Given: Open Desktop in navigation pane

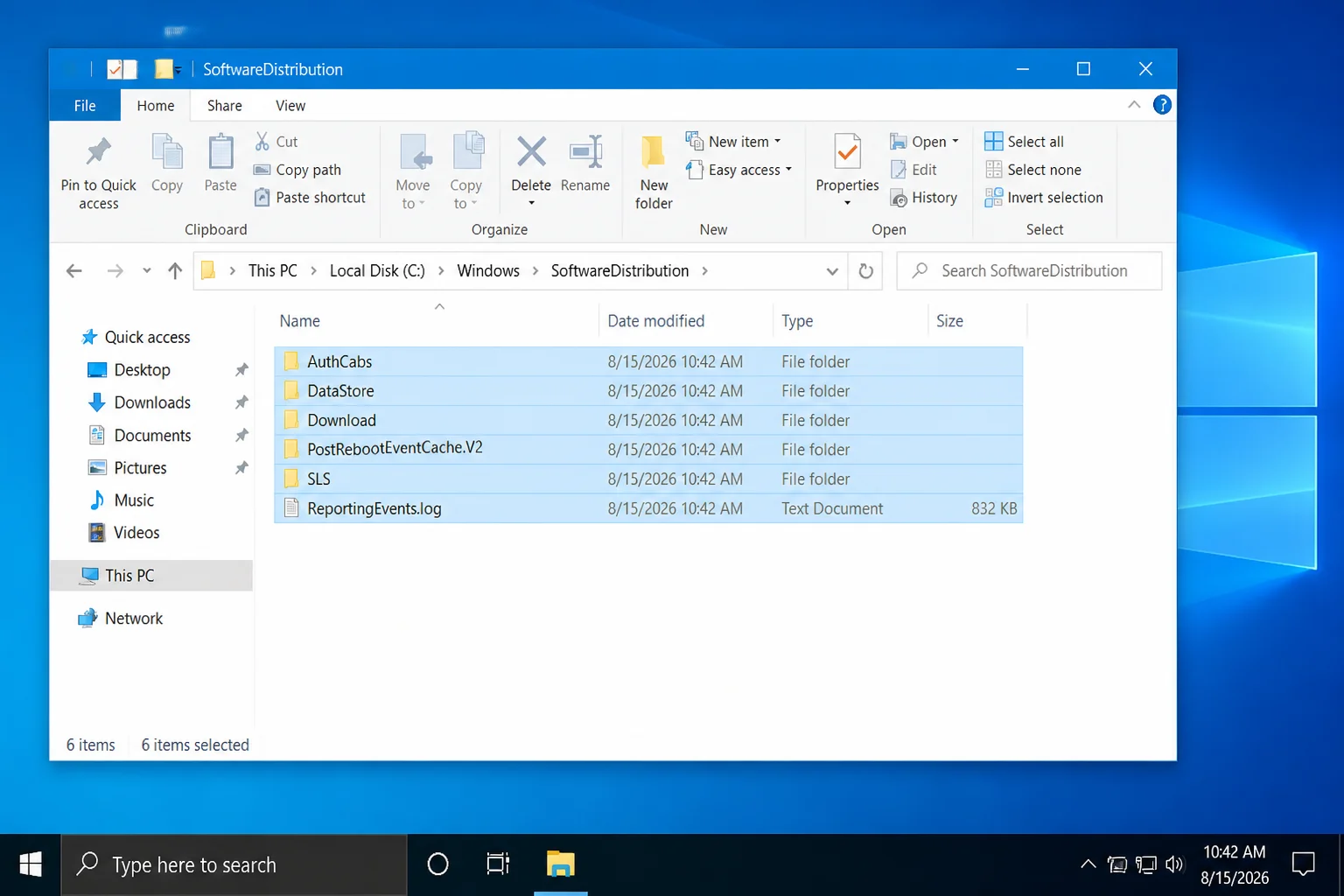Looking at the screenshot, I should point(129,370).
